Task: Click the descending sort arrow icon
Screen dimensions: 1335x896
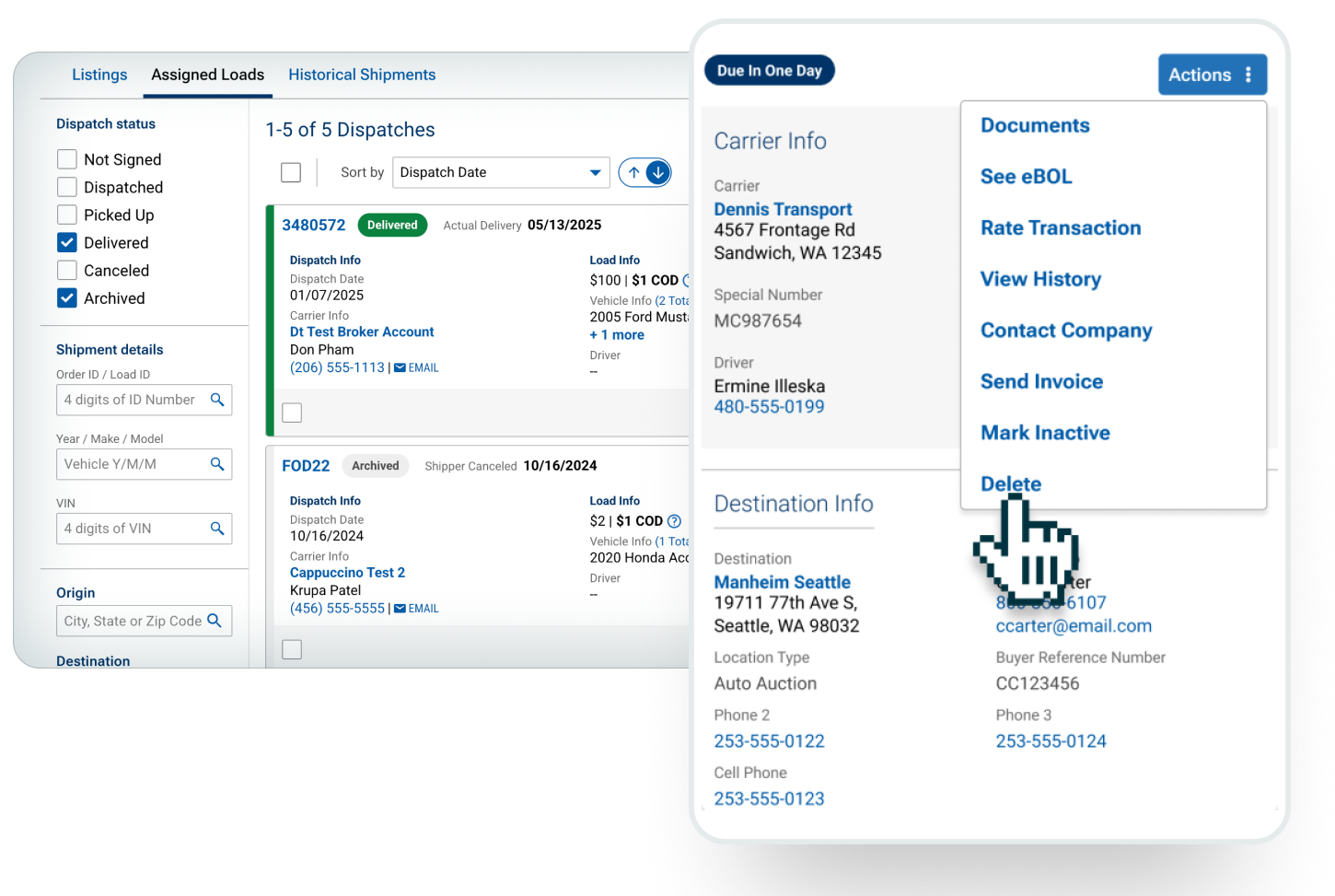Action: pos(657,172)
